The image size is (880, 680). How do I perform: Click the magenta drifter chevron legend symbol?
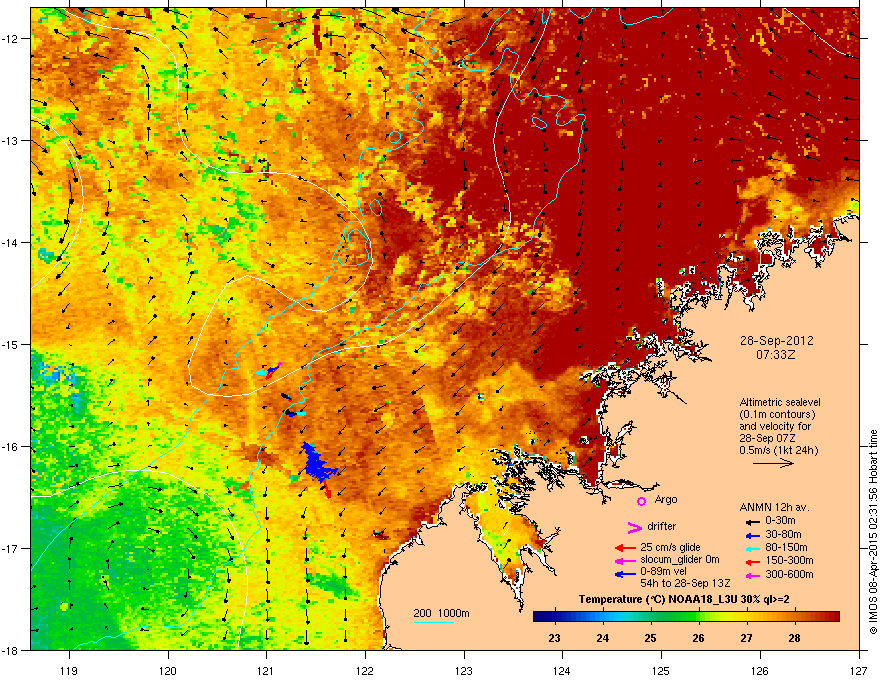pos(634,527)
